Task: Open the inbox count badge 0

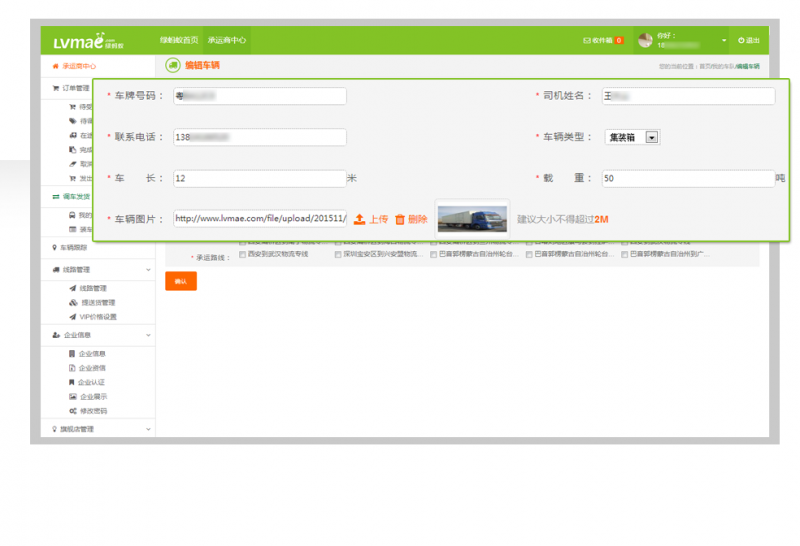Action: [x=619, y=40]
